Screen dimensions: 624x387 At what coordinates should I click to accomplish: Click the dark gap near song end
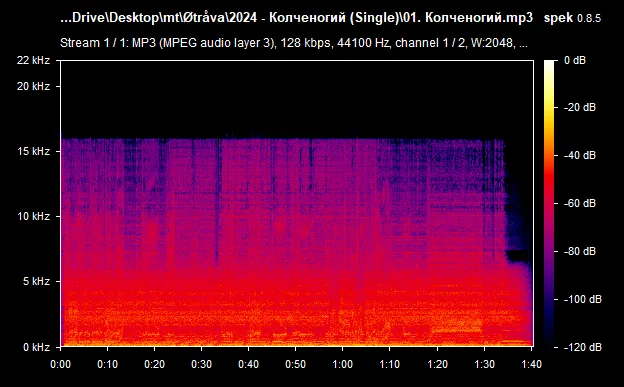pos(517,255)
